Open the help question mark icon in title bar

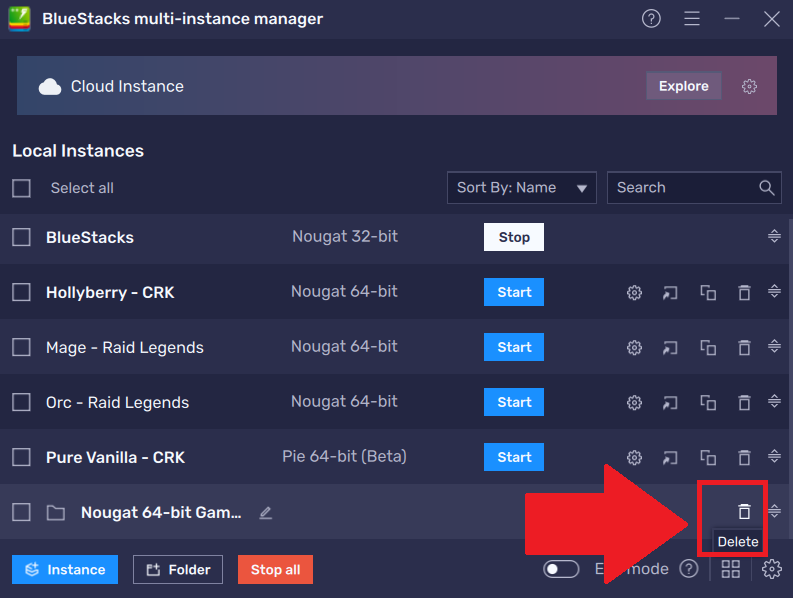pyautogui.click(x=651, y=19)
